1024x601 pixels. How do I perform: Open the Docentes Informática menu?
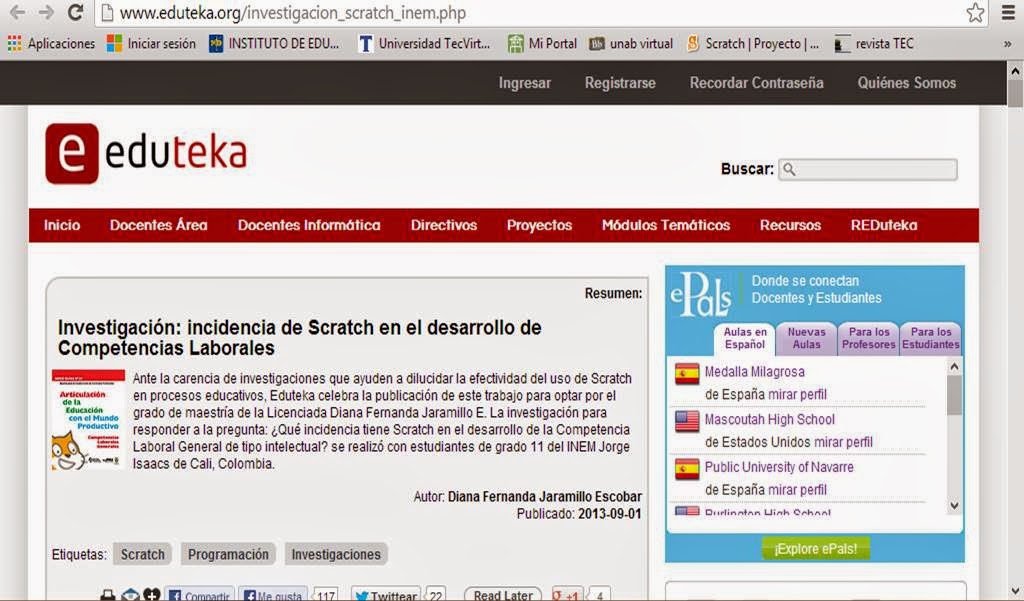[309, 225]
